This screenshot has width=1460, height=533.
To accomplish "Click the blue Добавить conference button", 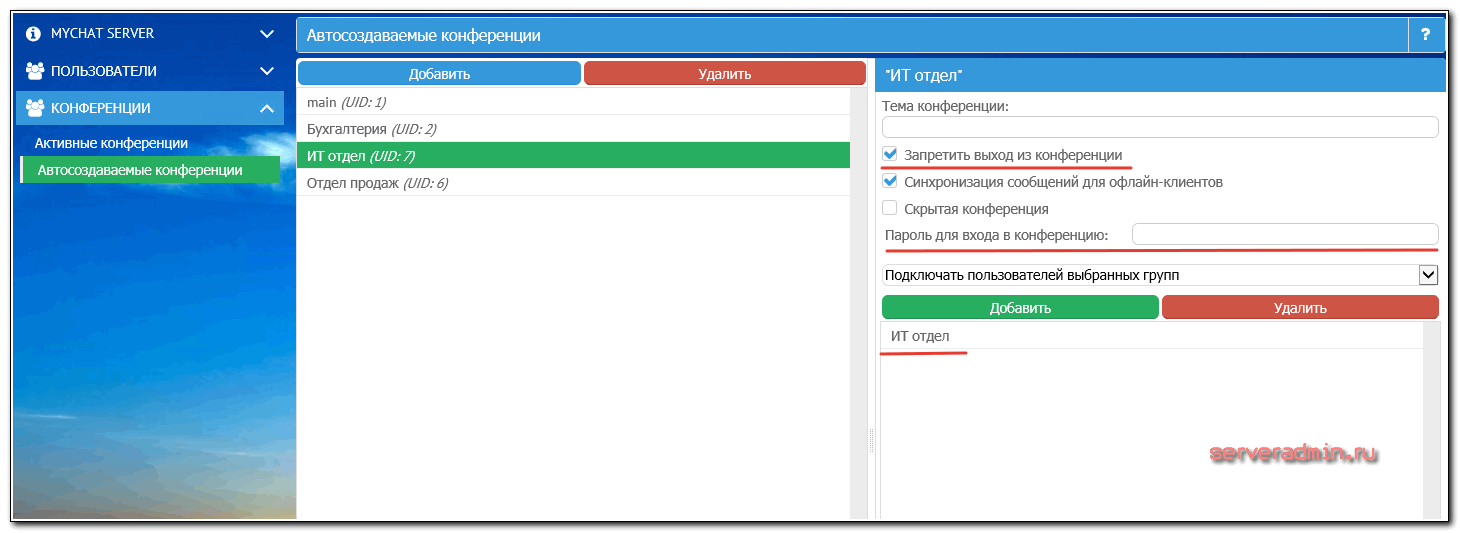I will tap(439, 73).
